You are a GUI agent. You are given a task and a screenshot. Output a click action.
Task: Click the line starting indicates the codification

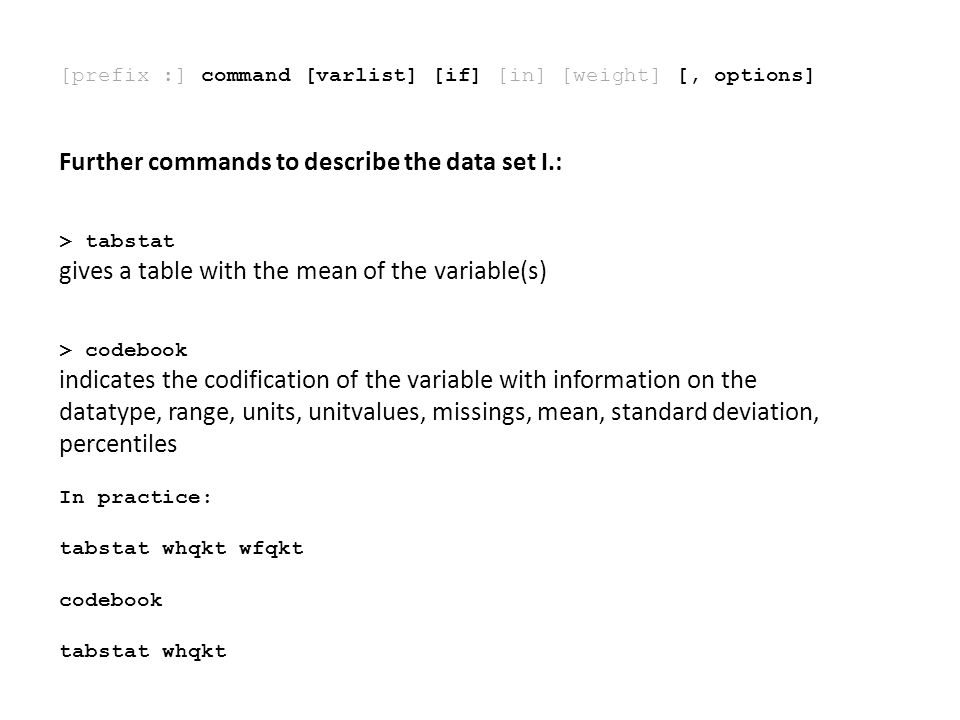(x=408, y=380)
